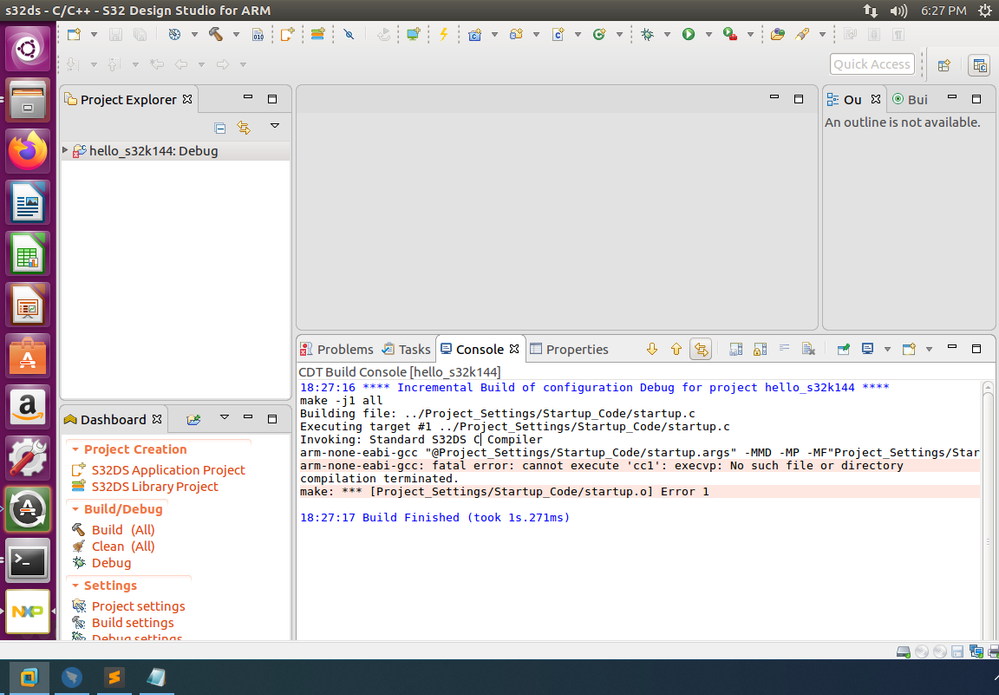Click Display Selected Console monitor icon
This screenshot has width=999, height=695.
(x=867, y=348)
